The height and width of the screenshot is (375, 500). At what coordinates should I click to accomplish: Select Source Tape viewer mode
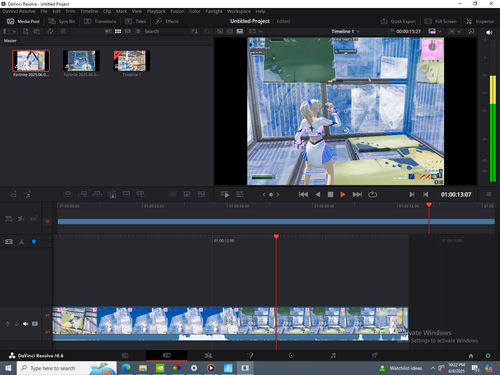(x=230, y=31)
